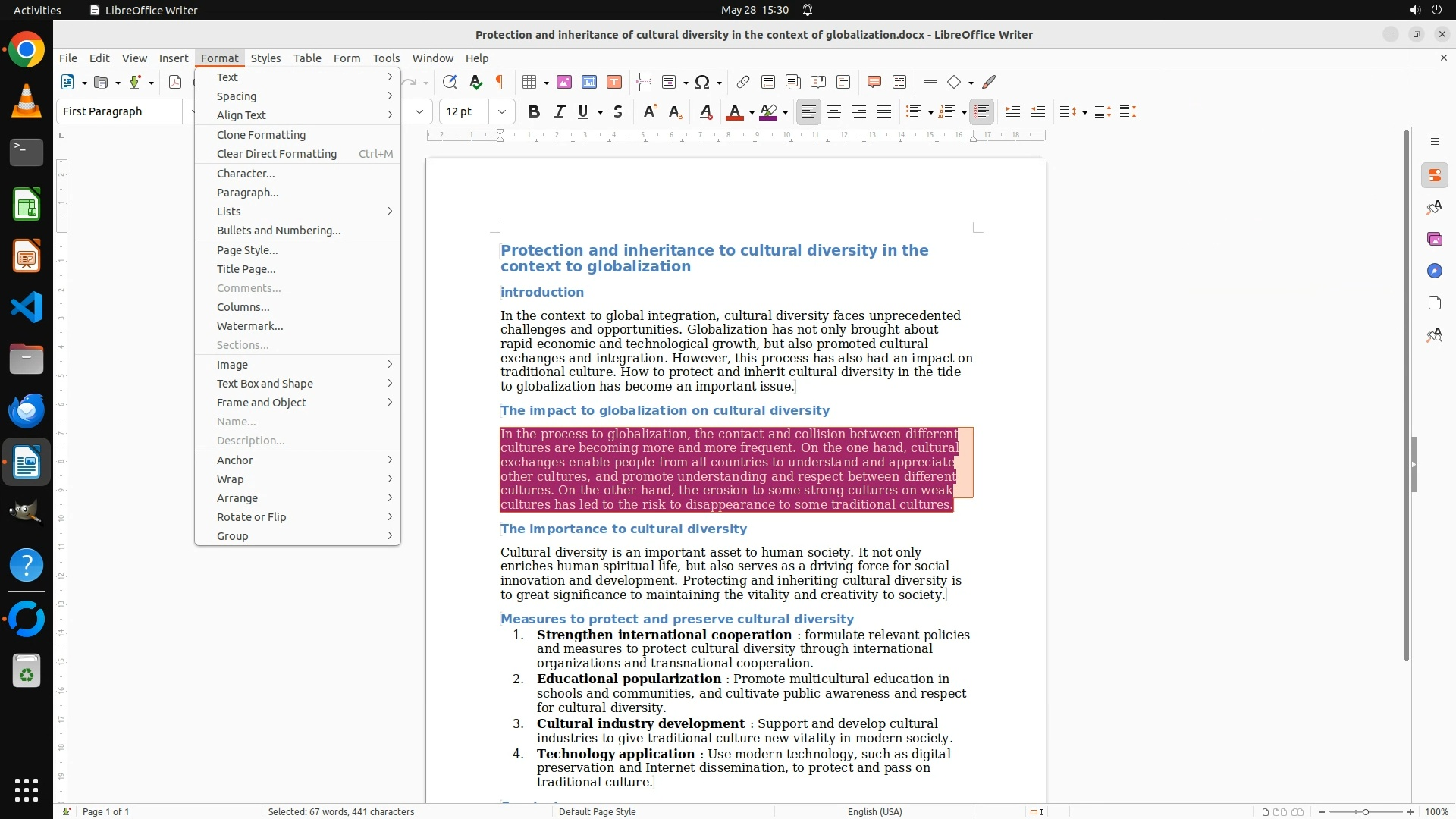This screenshot has width=1456, height=819.
Task: Click the Insert Comment icon
Action: [x=874, y=82]
